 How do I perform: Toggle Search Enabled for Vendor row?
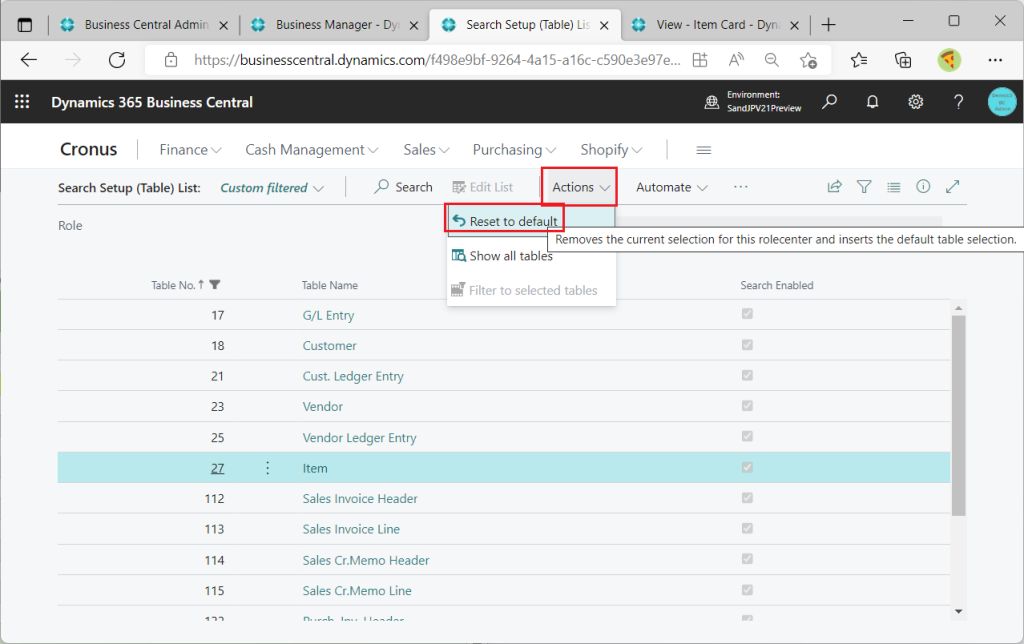click(747, 406)
